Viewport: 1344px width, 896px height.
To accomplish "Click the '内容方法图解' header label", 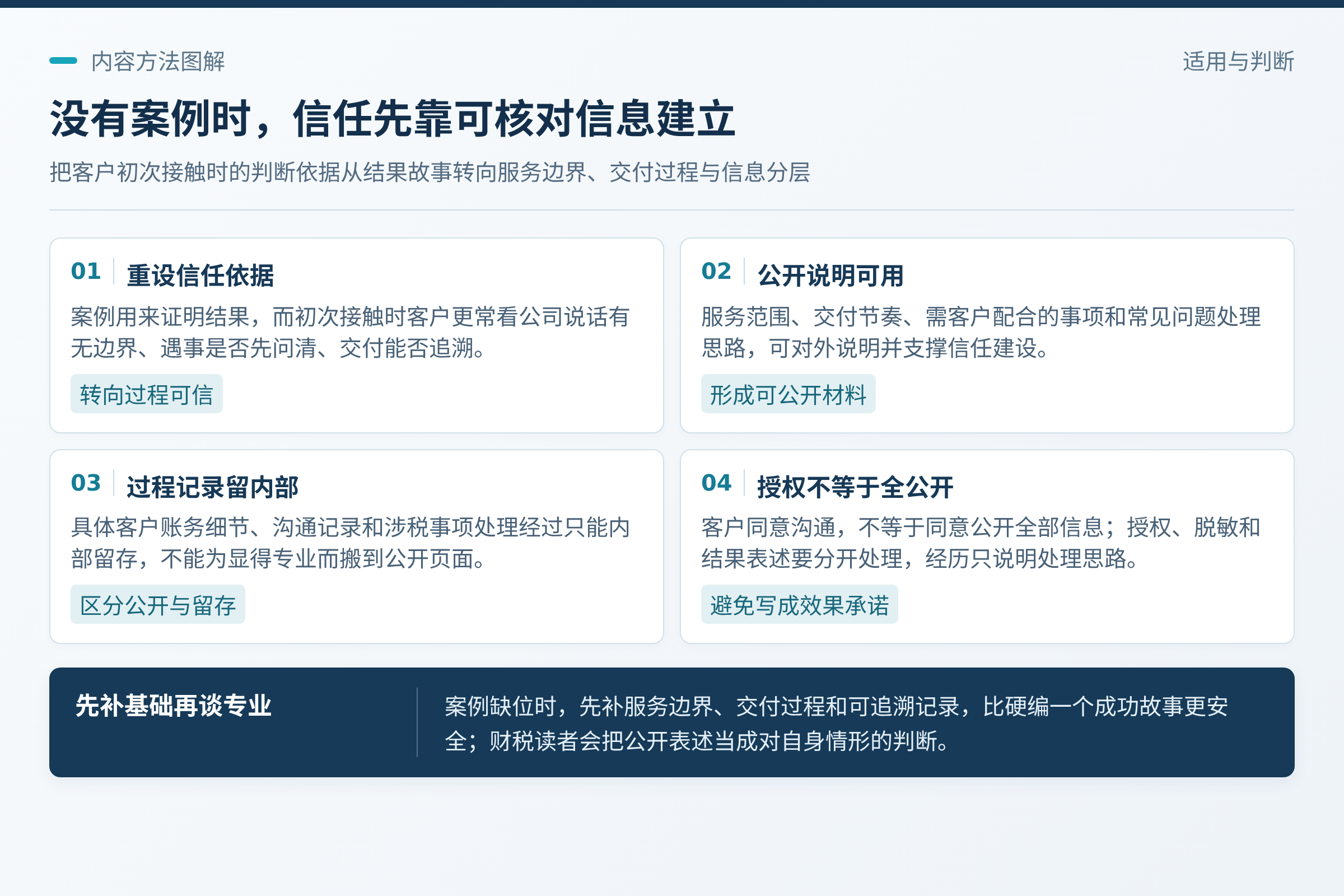I will pyautogui.click(x=158, y=61).
